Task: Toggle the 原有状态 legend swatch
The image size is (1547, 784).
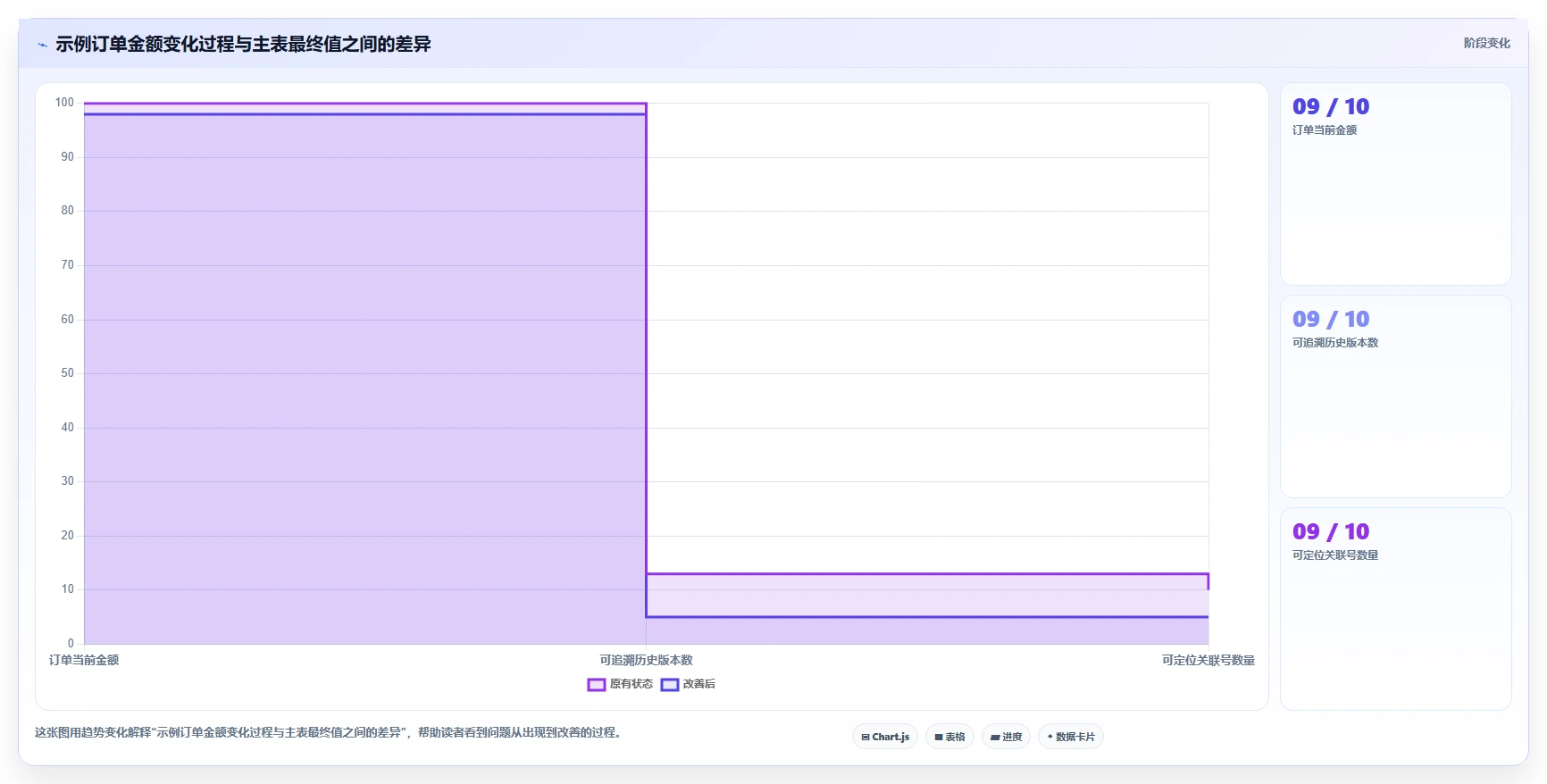Action: click(597, 685)
